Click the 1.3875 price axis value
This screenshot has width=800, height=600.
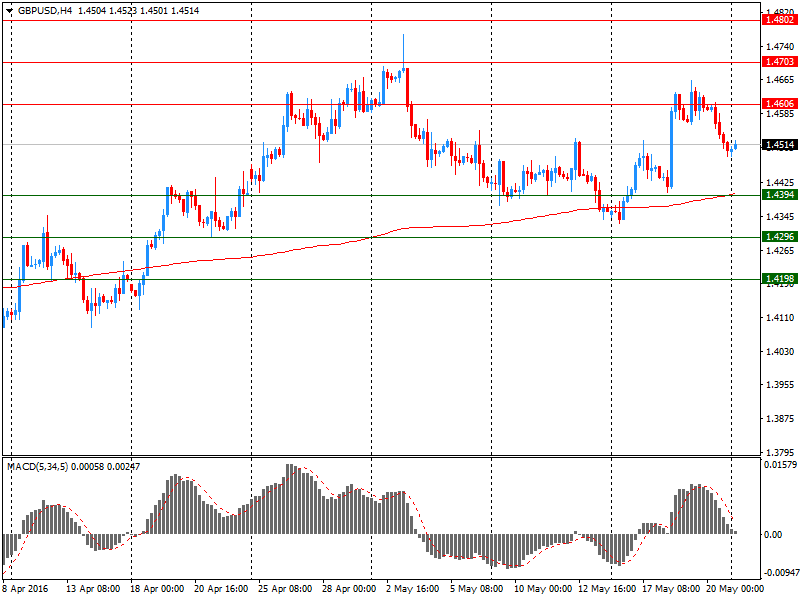(780, 418)
